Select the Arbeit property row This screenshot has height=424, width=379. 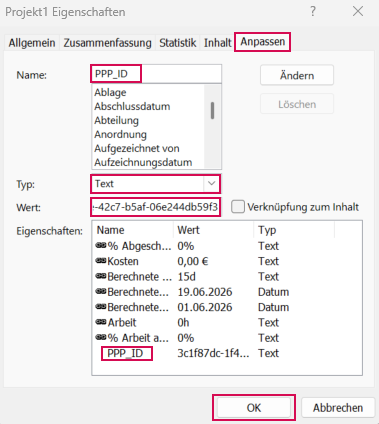[x=227, y=323]
